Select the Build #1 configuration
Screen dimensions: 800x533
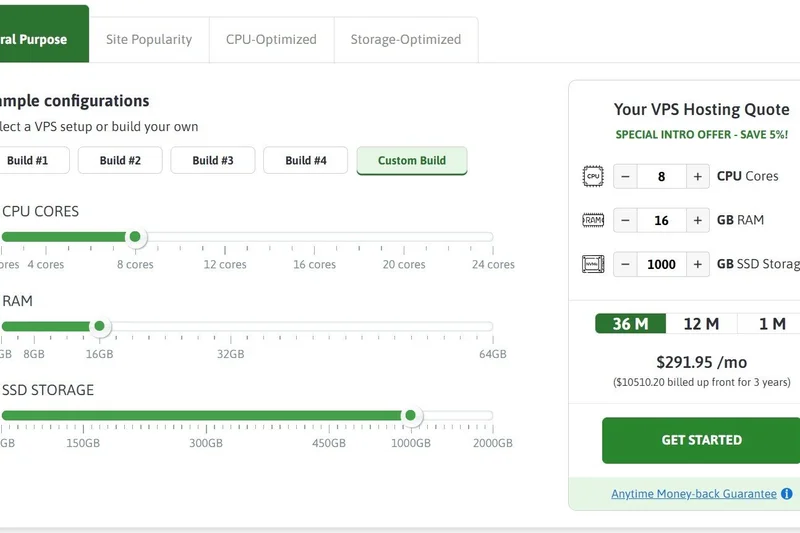(x=34, y=160)
